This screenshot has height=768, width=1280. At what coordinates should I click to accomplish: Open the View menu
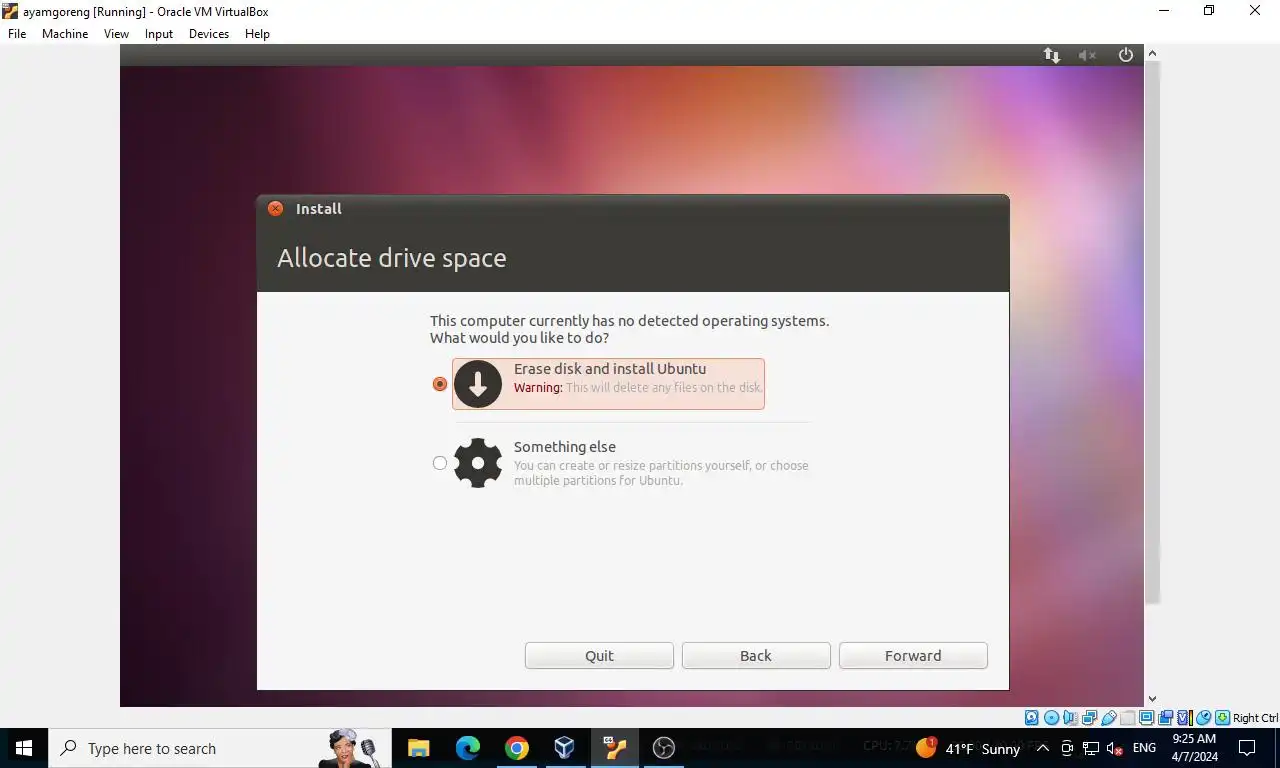coord(117,34)
